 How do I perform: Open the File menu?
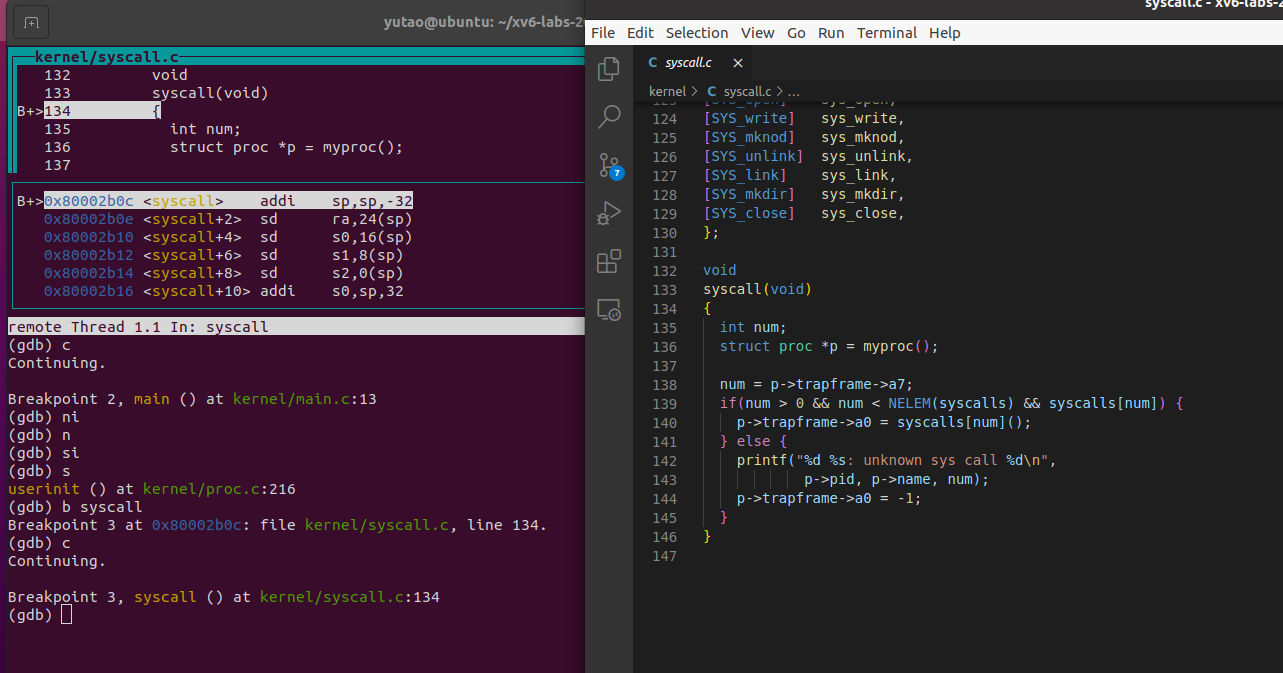(603, 33)
